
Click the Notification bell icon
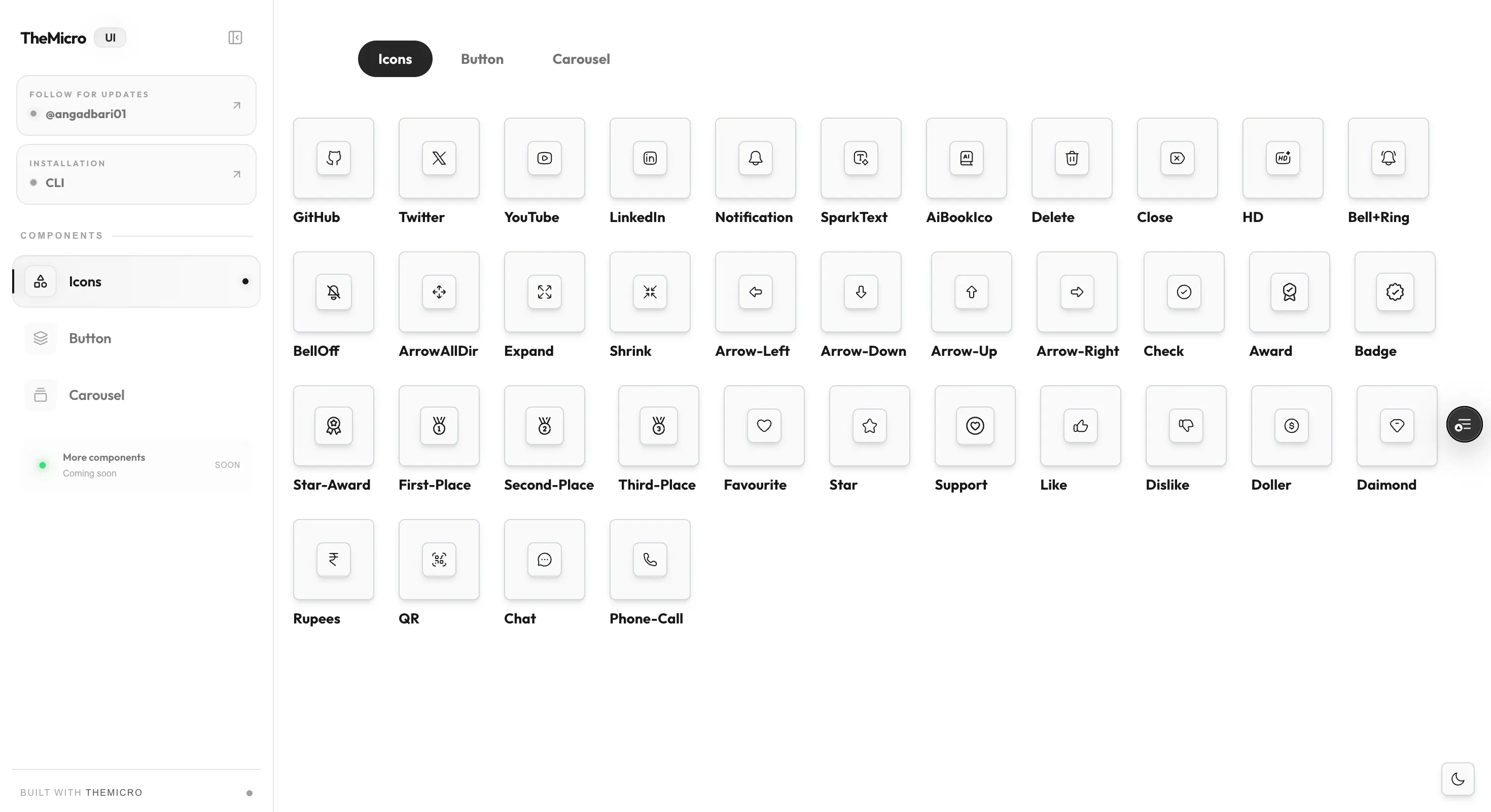(x=755, y=158)
